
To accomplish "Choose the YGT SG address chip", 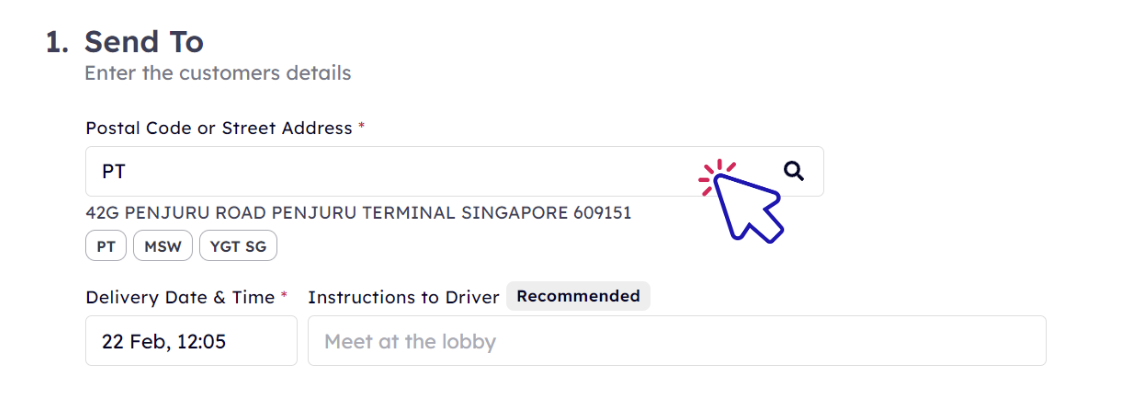I will point(238,246).
